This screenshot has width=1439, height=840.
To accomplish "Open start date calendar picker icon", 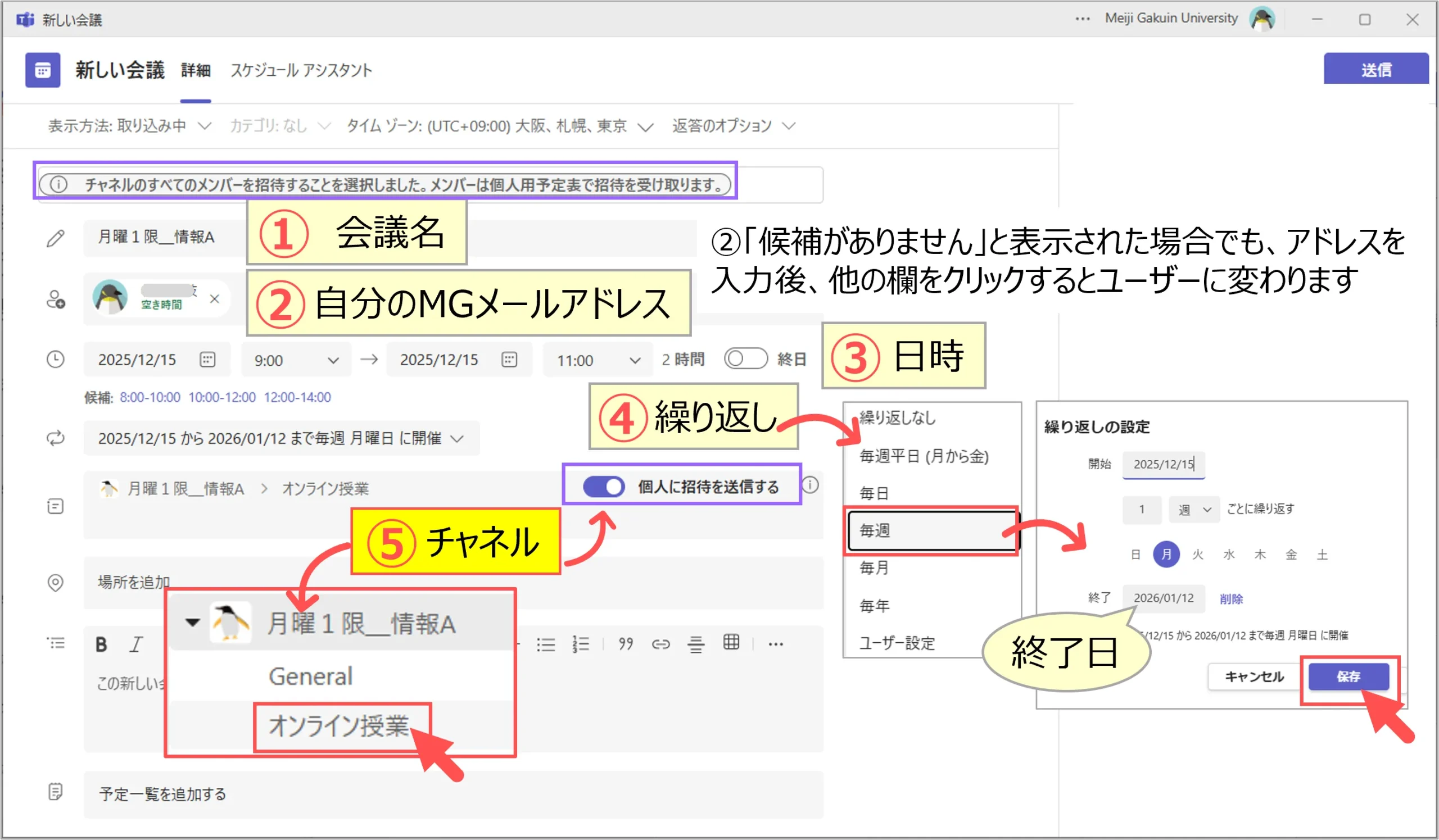I will (207, 360).
